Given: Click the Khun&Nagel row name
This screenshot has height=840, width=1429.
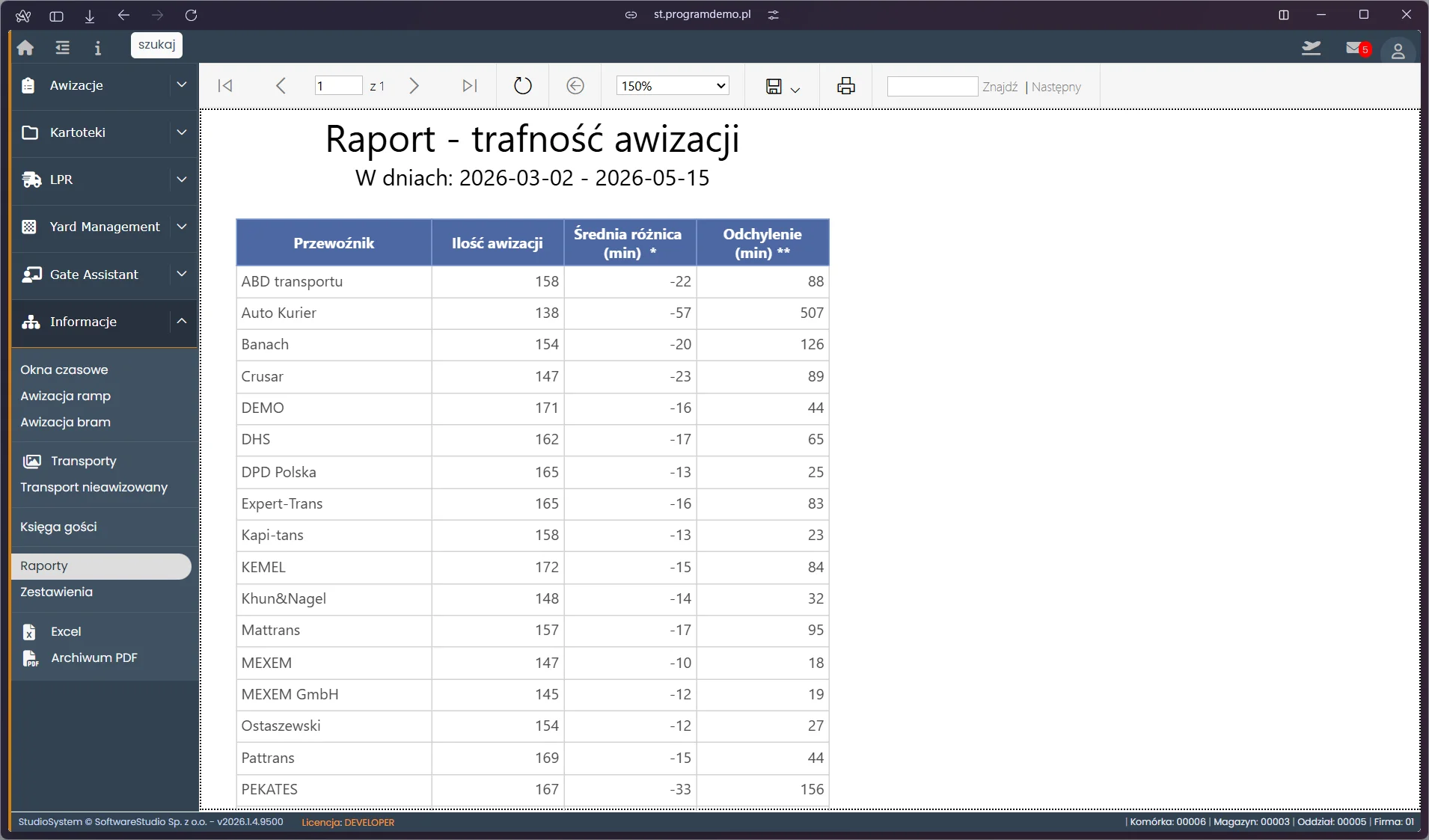Looking at the screenshot, I should coord(284,598).
